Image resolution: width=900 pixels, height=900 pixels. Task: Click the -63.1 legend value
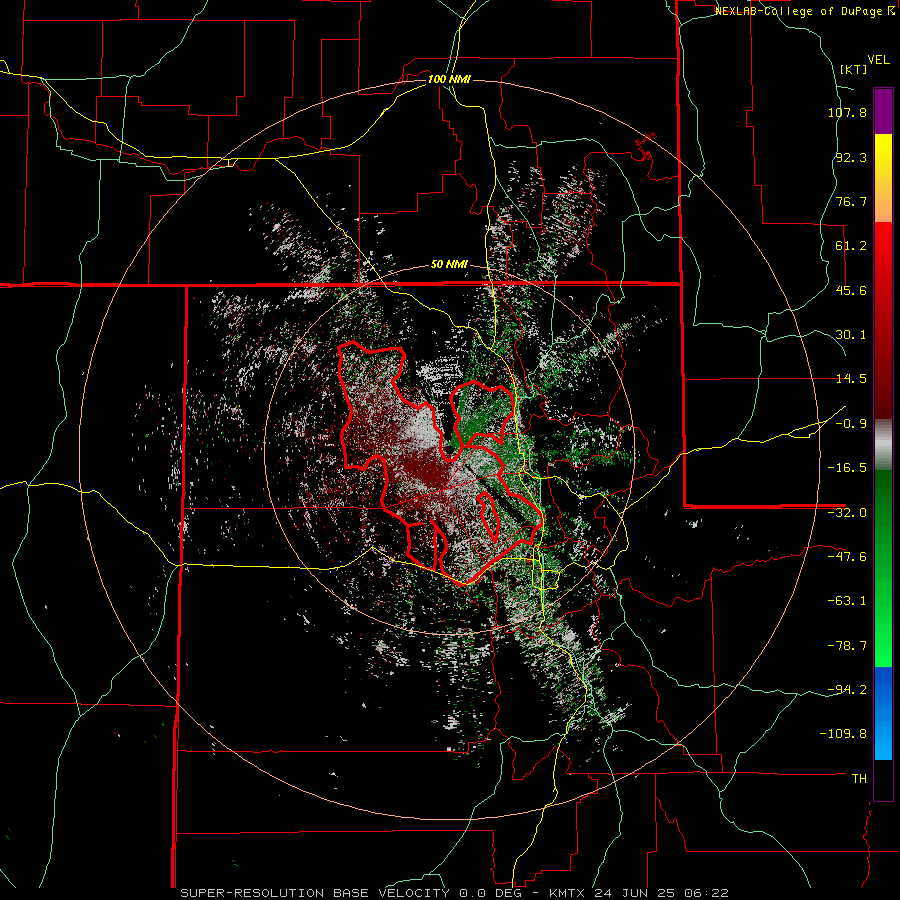tap(847, 601)
